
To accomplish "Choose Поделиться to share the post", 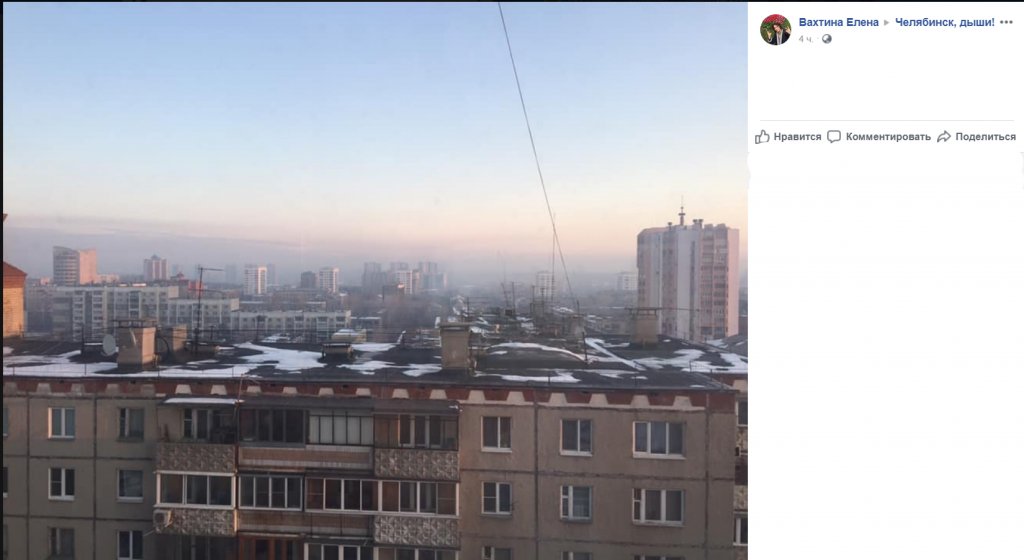I will [985, 136].
